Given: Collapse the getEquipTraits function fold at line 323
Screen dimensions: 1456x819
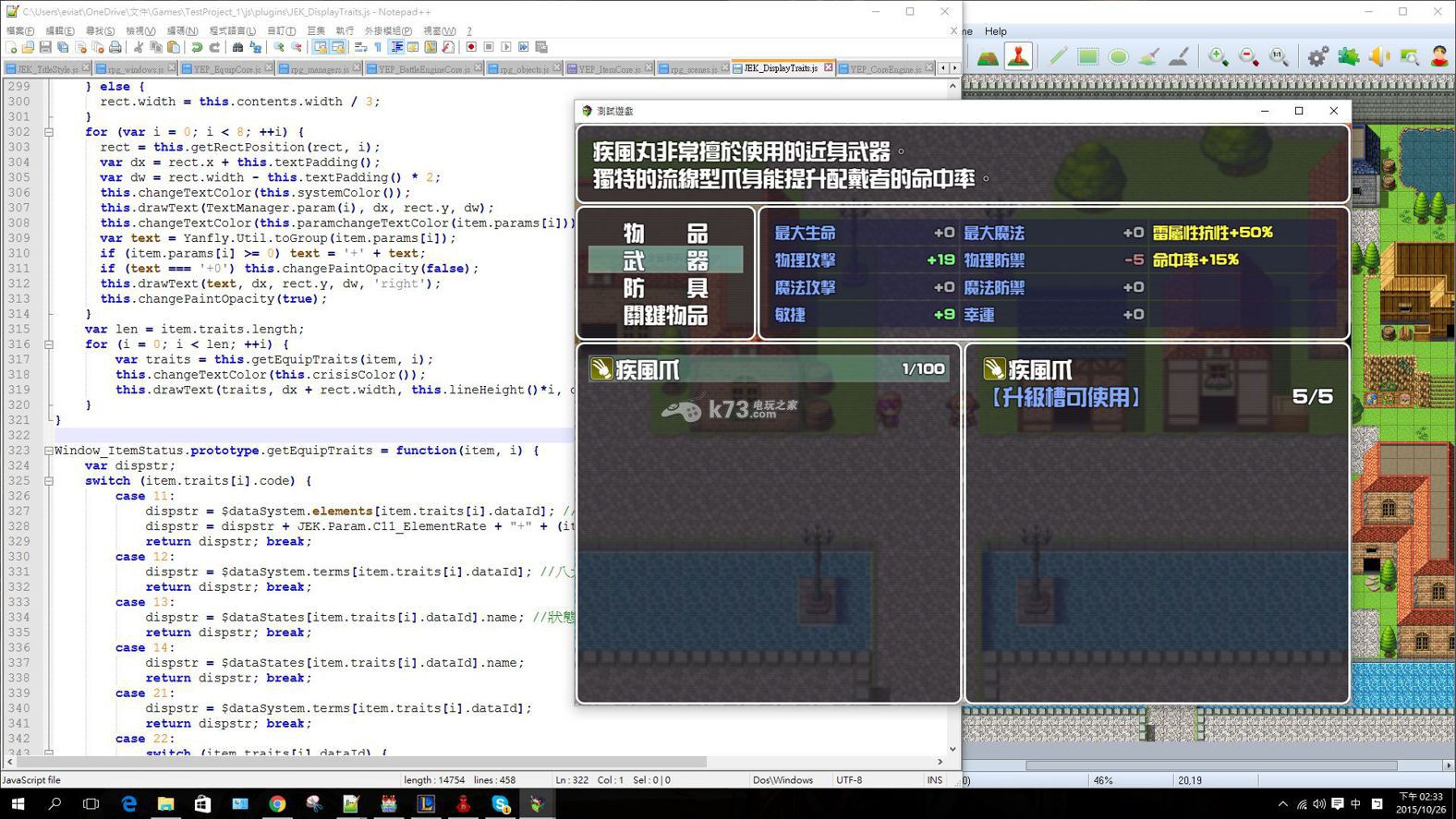Looking at the screenshot, I should tap(49, 451).
